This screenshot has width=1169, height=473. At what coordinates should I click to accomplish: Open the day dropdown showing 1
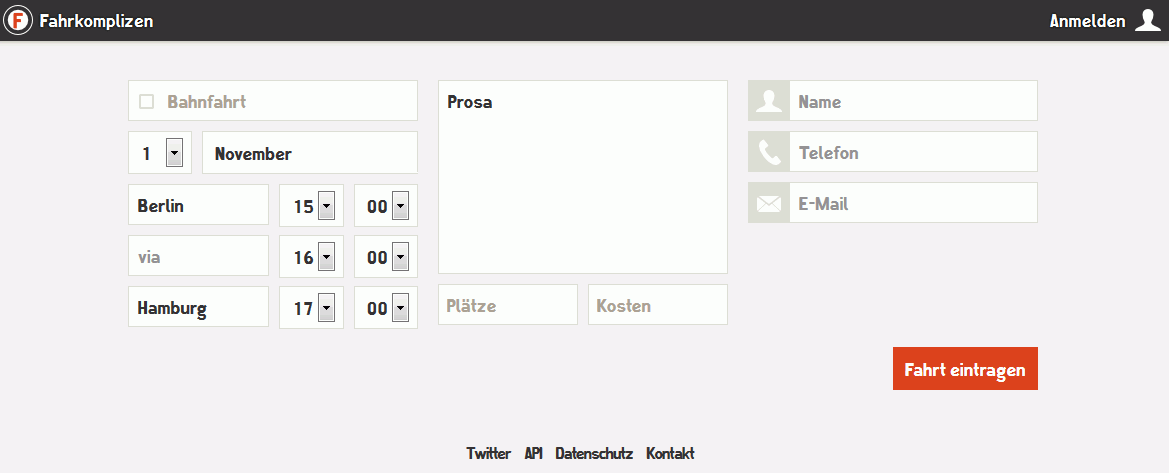pyautogui.click(x=174, y=153)
